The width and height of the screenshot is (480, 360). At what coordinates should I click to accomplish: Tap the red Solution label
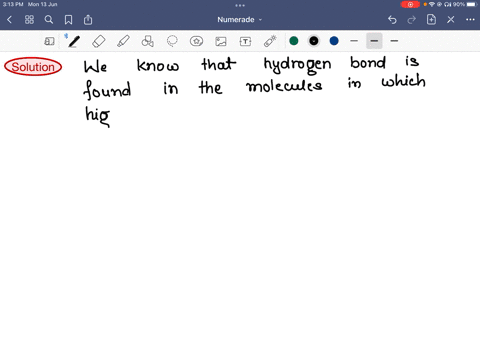33,67
